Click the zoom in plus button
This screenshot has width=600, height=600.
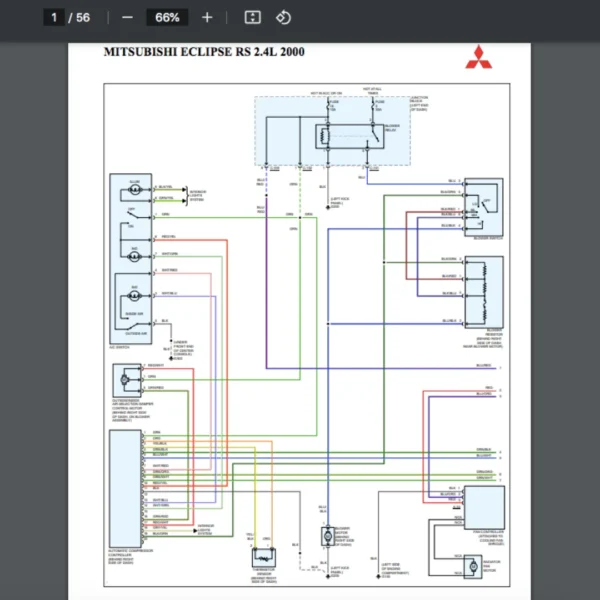click(207, 18)
